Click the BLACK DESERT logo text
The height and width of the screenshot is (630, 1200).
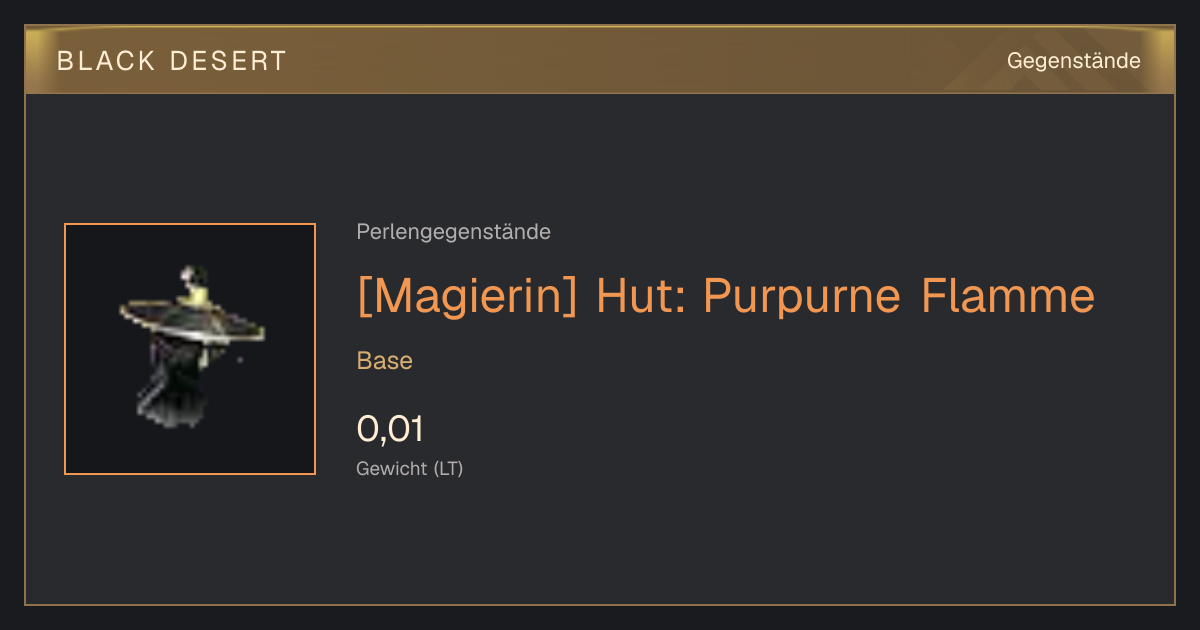(x=171, y=61)
